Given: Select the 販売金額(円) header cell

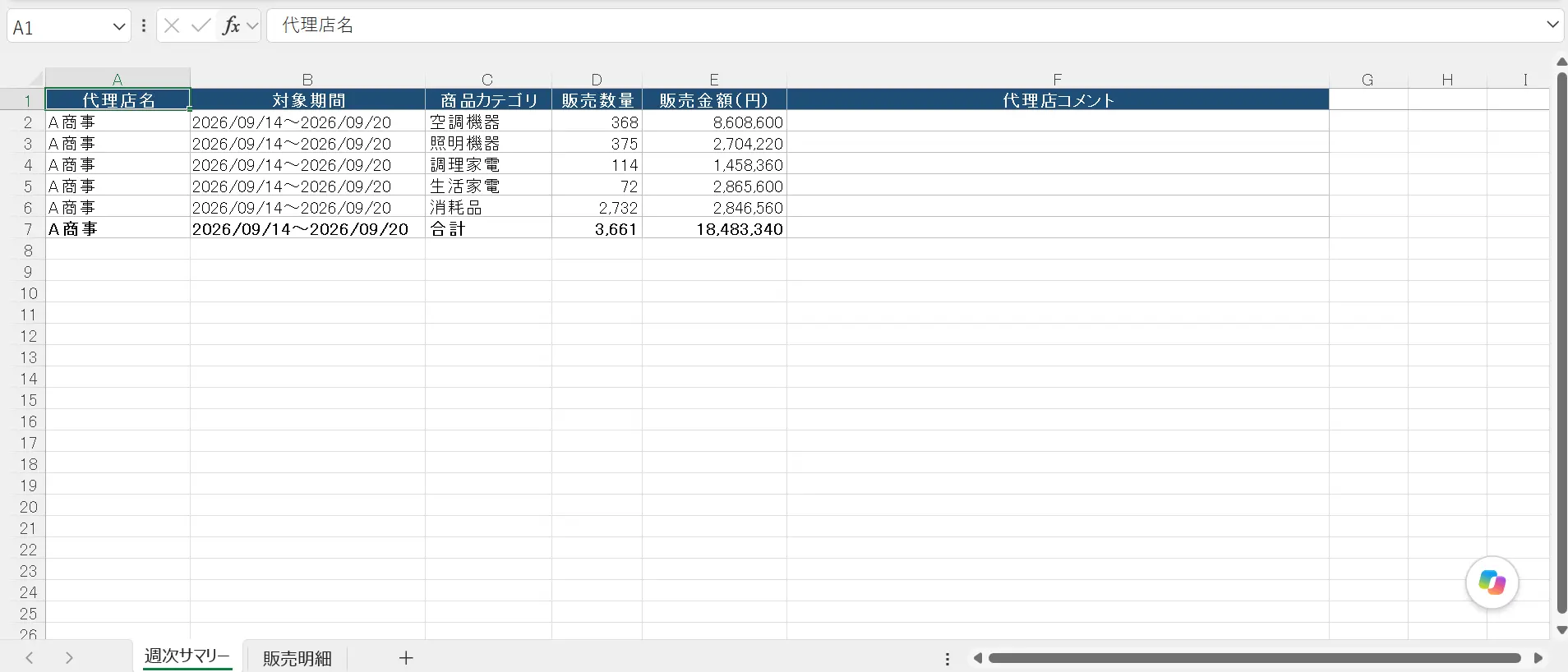Looking at the screenshot, I should 714,100.
